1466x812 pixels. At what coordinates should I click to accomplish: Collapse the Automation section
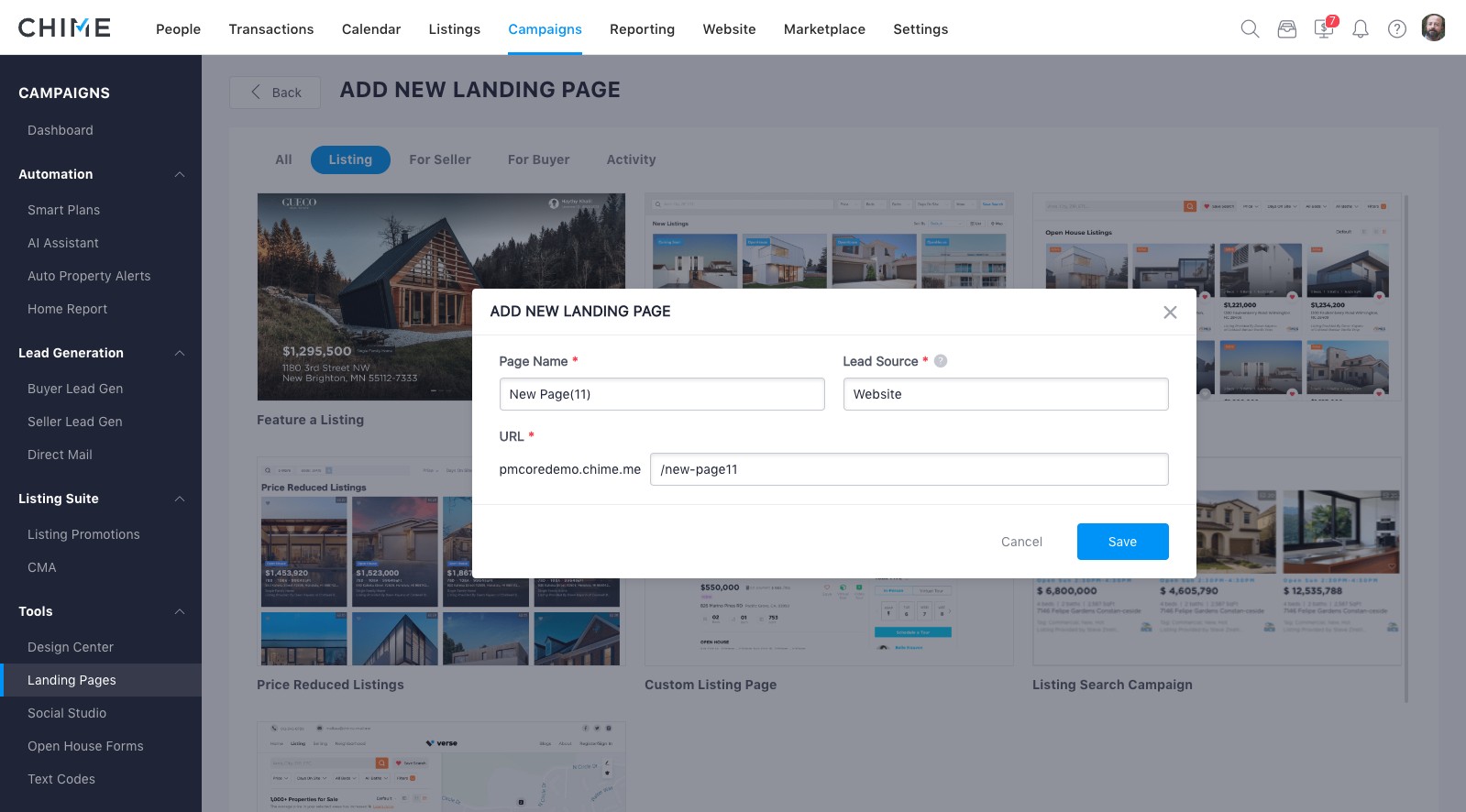coord(180,174)
